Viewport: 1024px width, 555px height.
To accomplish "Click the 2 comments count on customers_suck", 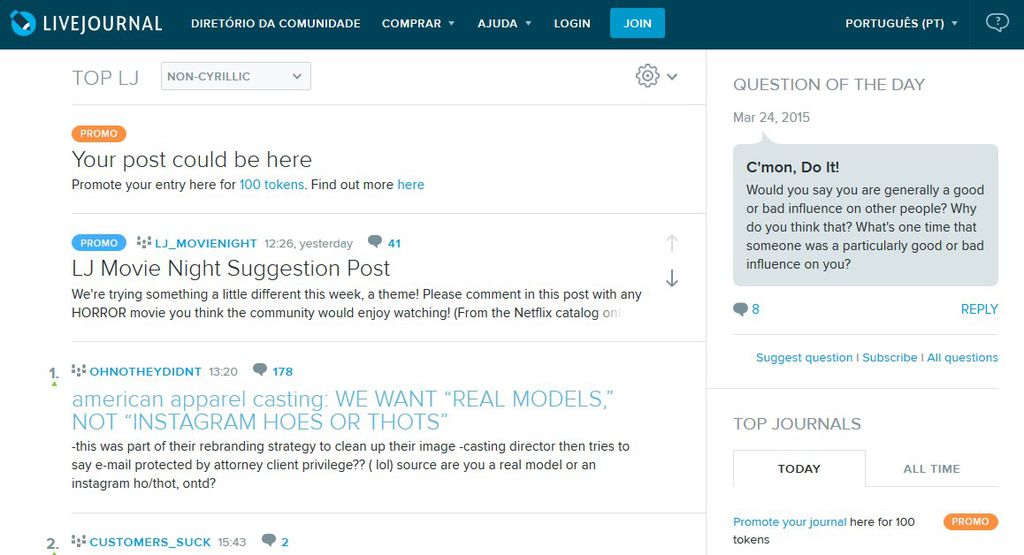I will pos(285,542).
